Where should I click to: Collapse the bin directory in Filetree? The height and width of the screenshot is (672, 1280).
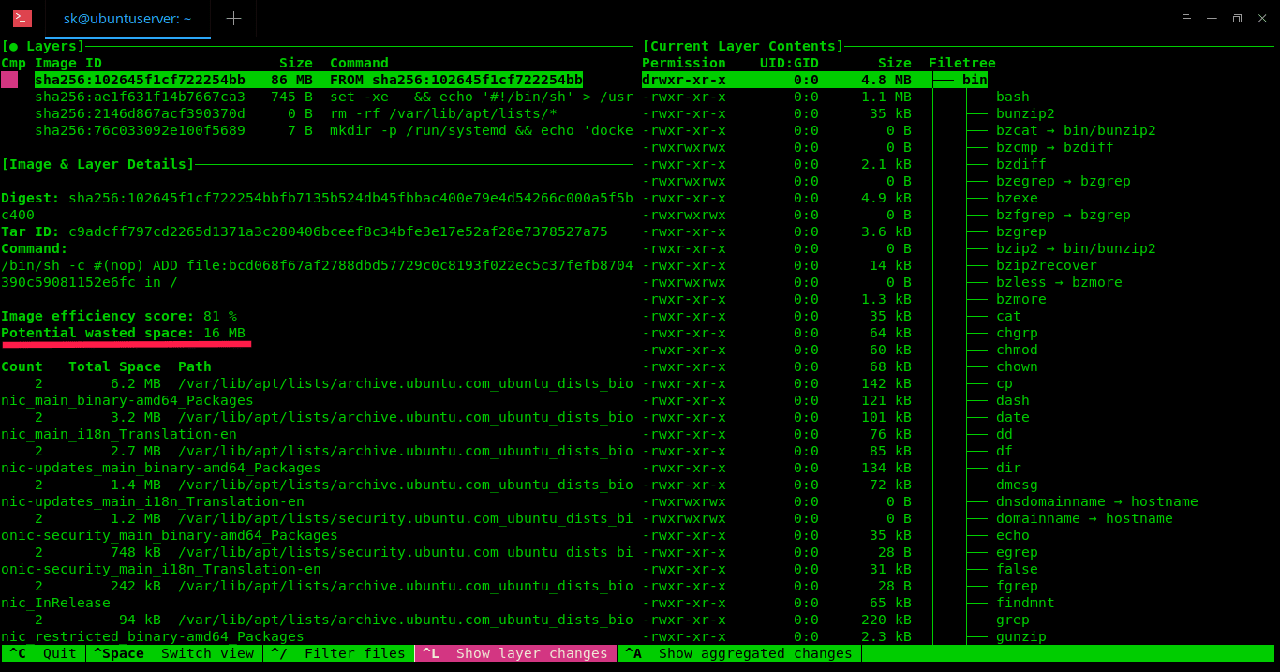tap(974, 80)
